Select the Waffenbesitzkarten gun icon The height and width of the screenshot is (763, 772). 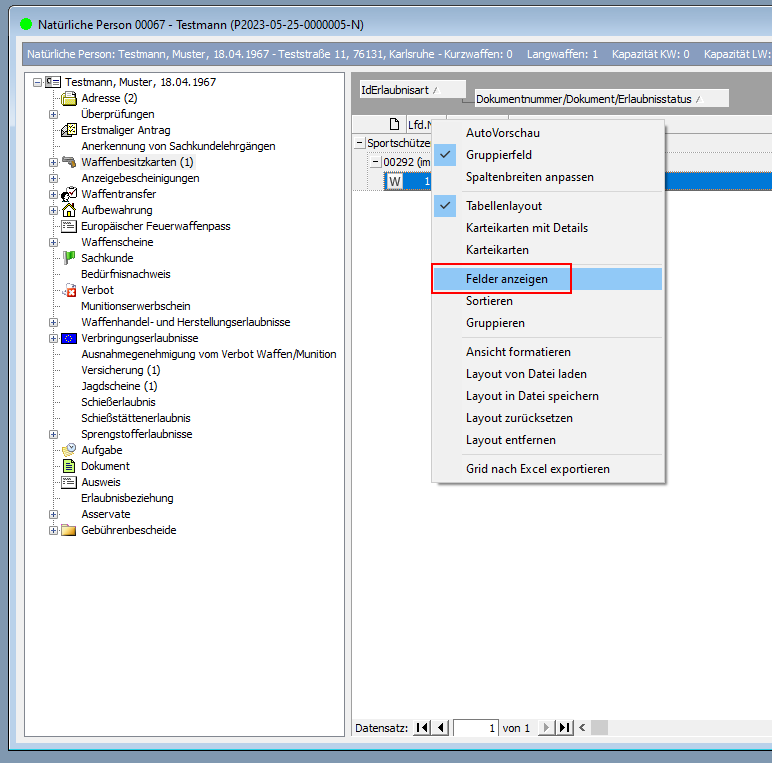tap(69, 162)
